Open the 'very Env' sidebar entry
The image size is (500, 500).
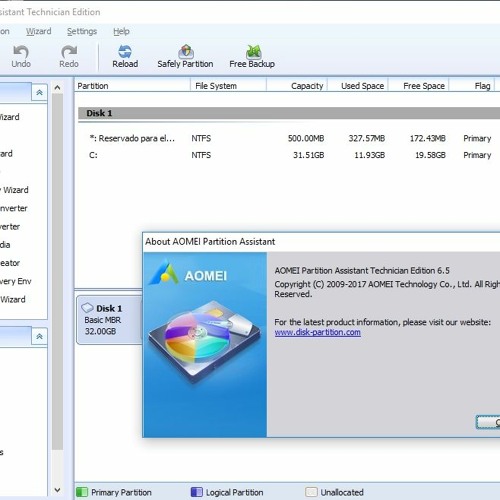[15, 281]
